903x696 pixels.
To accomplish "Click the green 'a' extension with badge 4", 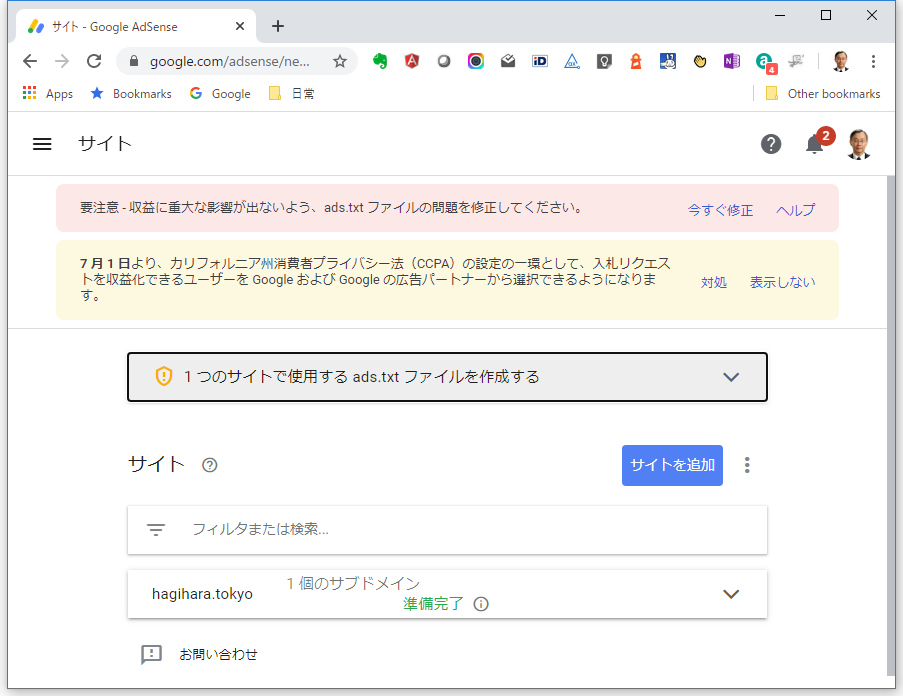I will (765, 62).
